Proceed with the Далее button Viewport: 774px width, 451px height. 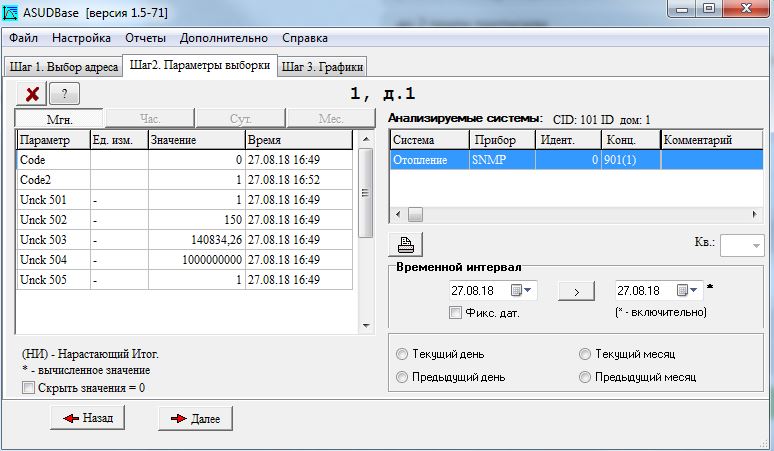195,418
